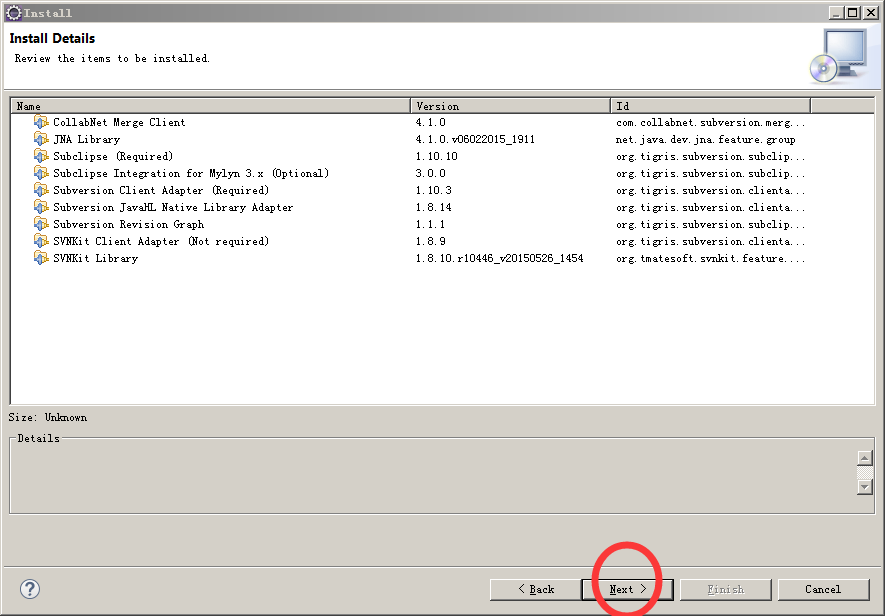Click the Subversion Revision Graph feature icon
Screen dimensions: 885x616
coord(41,224)
